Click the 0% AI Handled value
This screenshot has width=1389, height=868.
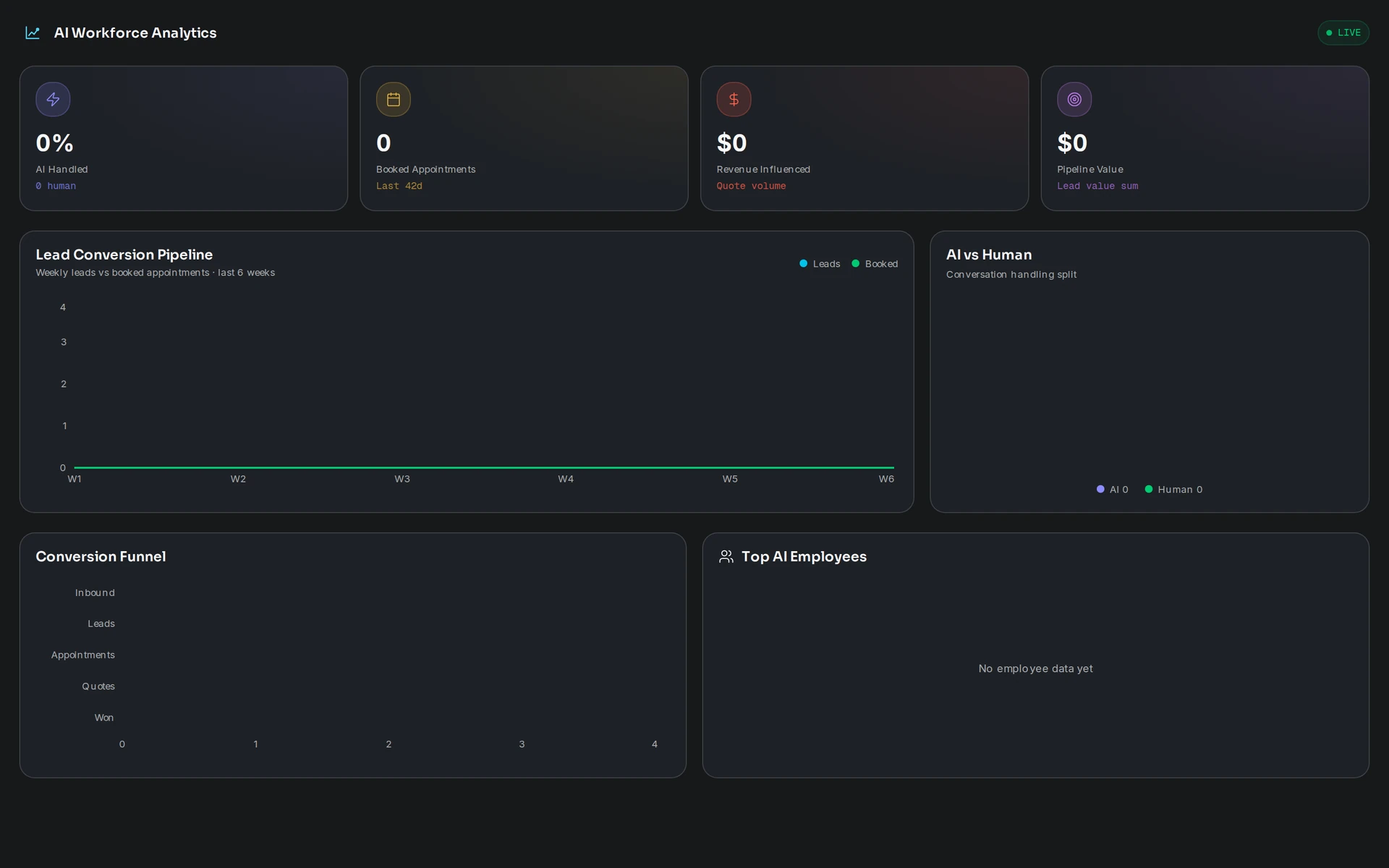coord(54,143)
